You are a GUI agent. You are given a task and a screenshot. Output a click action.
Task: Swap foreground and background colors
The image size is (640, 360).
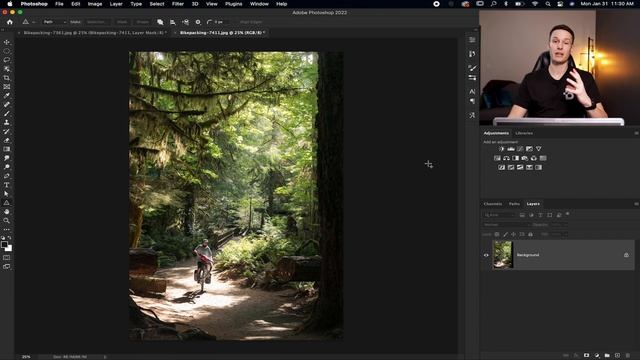tap(10, 238)
